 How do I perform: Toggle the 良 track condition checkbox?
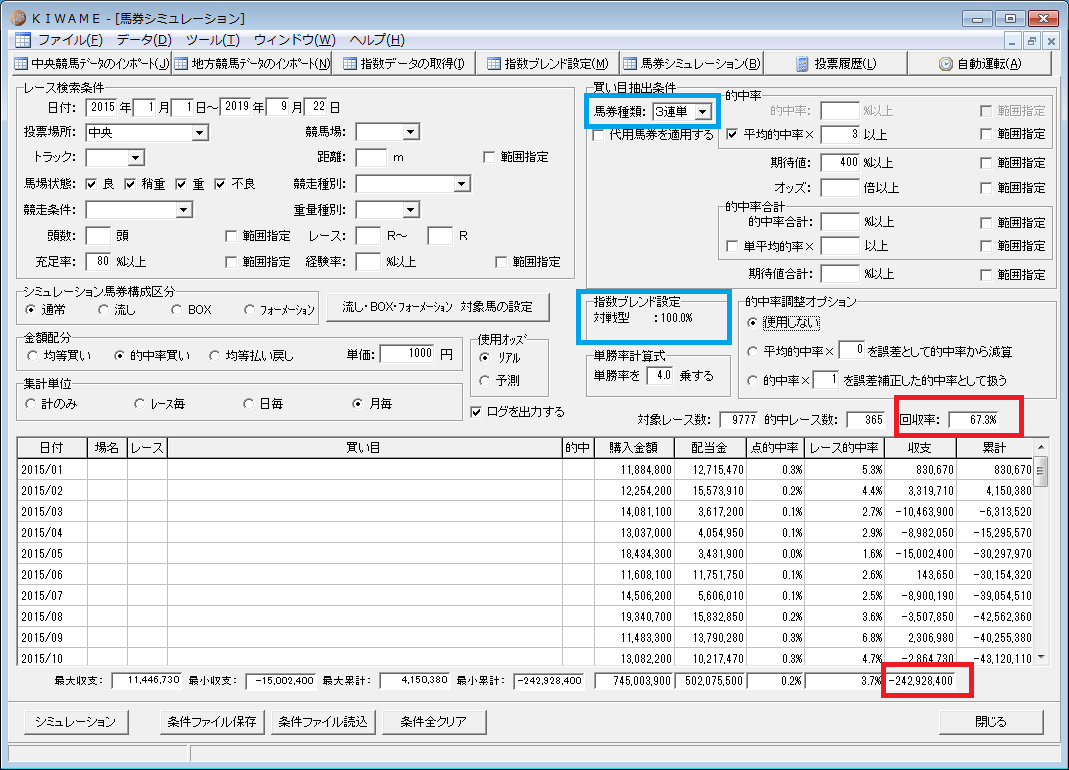pyautogui.click(x=91, y=184)
